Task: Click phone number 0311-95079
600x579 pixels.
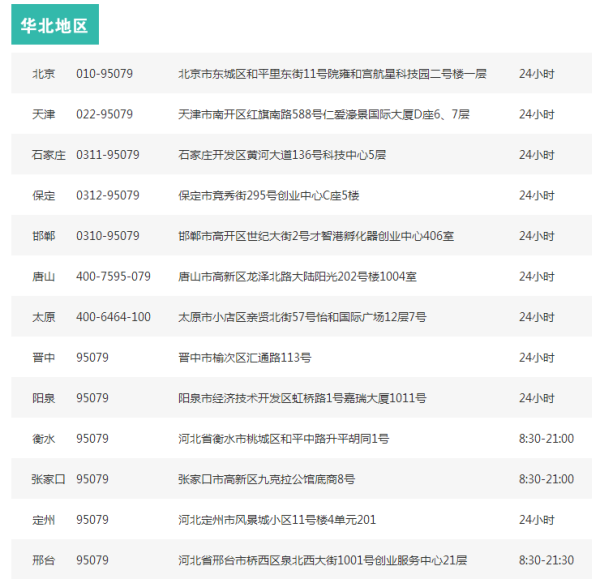Action: (108, 155)
